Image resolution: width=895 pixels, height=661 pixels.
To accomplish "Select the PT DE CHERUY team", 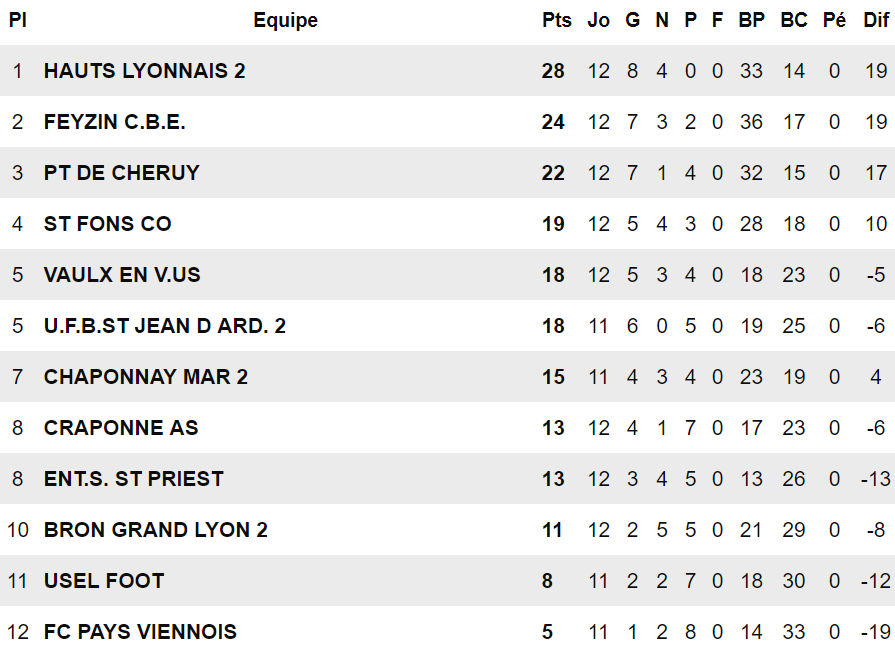I will click(x=122, y=173).
